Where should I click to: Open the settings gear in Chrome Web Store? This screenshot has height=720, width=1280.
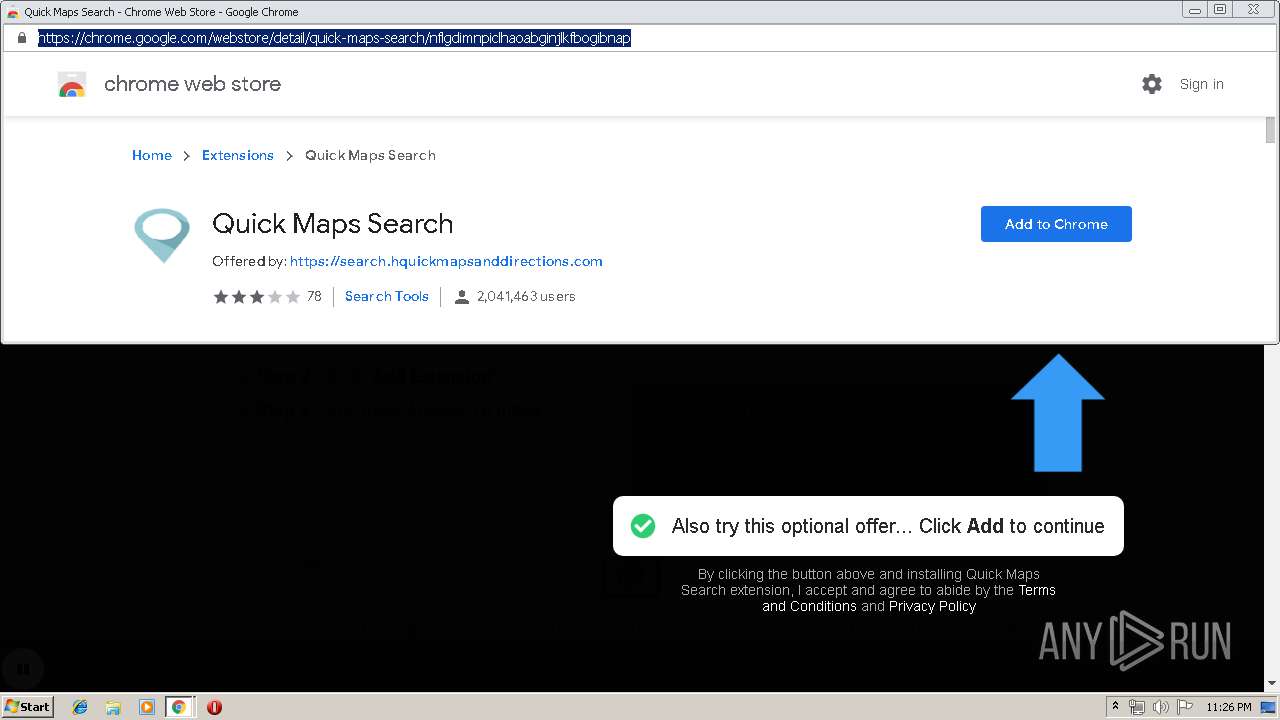pyautogui.click(x=1152, y=84)
